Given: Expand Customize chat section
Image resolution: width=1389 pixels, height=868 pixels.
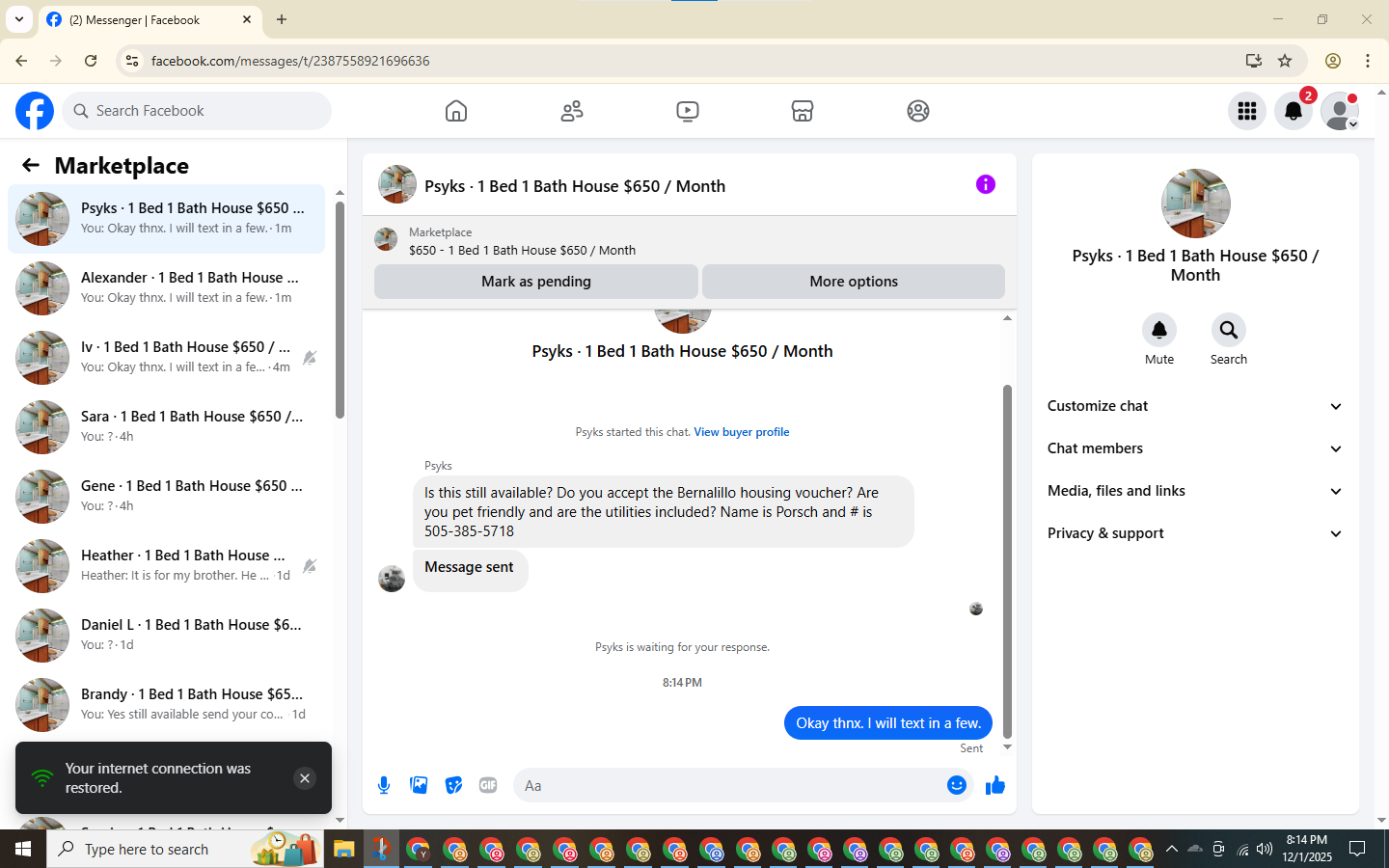Looking at the screenshot, I should pos(1195,406).
